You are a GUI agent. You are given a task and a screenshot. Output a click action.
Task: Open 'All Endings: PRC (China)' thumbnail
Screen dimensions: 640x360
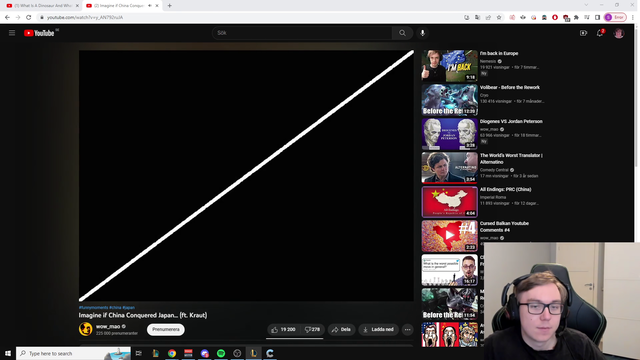click(x=449, y=202)
